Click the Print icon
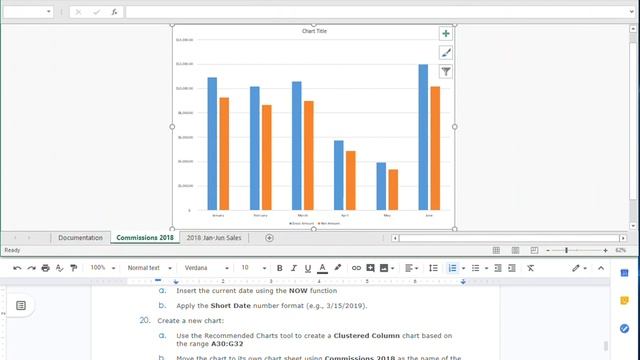The width and height of the screenshot is (640, 360). 45,268
